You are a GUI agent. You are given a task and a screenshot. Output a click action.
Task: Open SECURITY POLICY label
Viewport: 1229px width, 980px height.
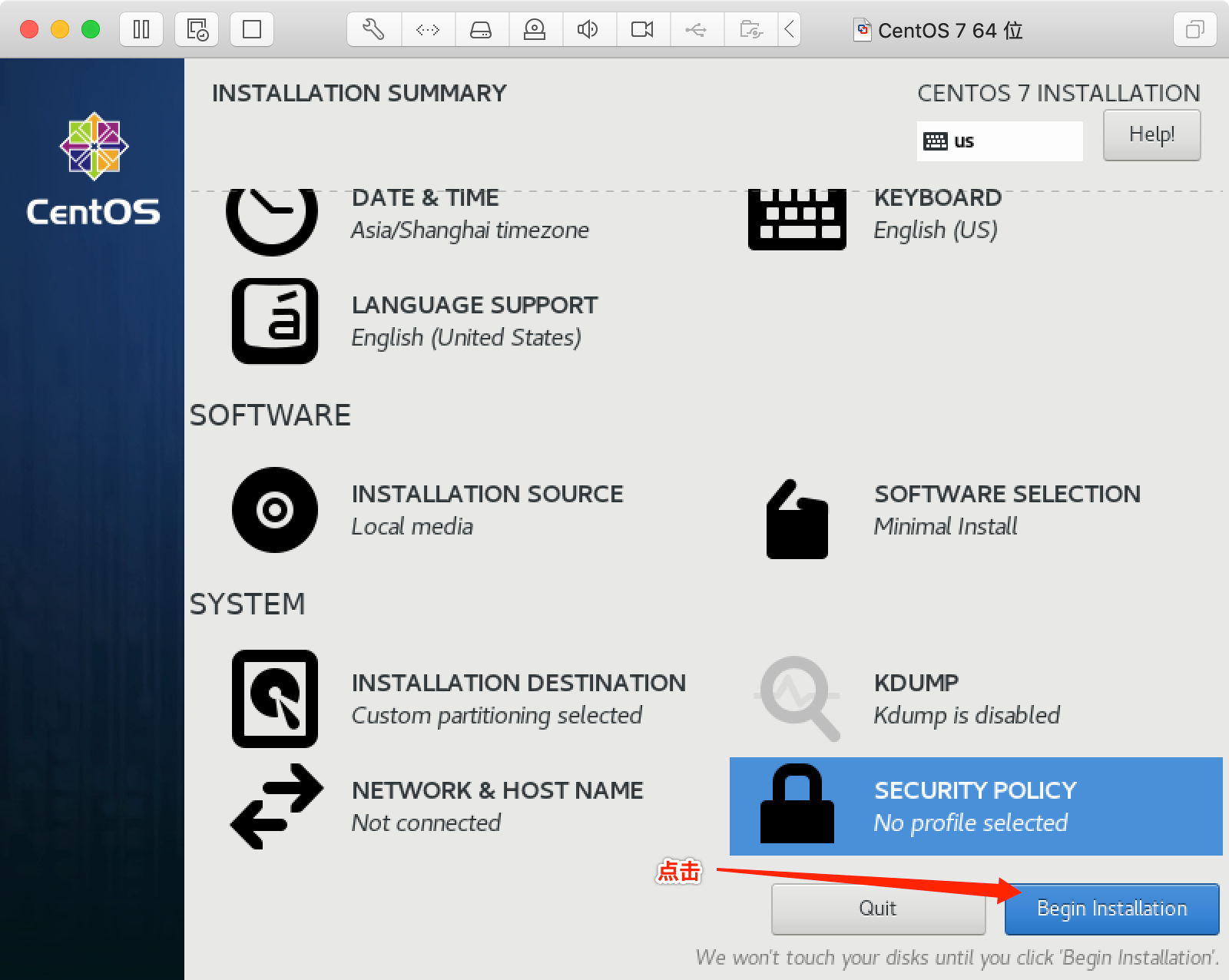[976, 790]
